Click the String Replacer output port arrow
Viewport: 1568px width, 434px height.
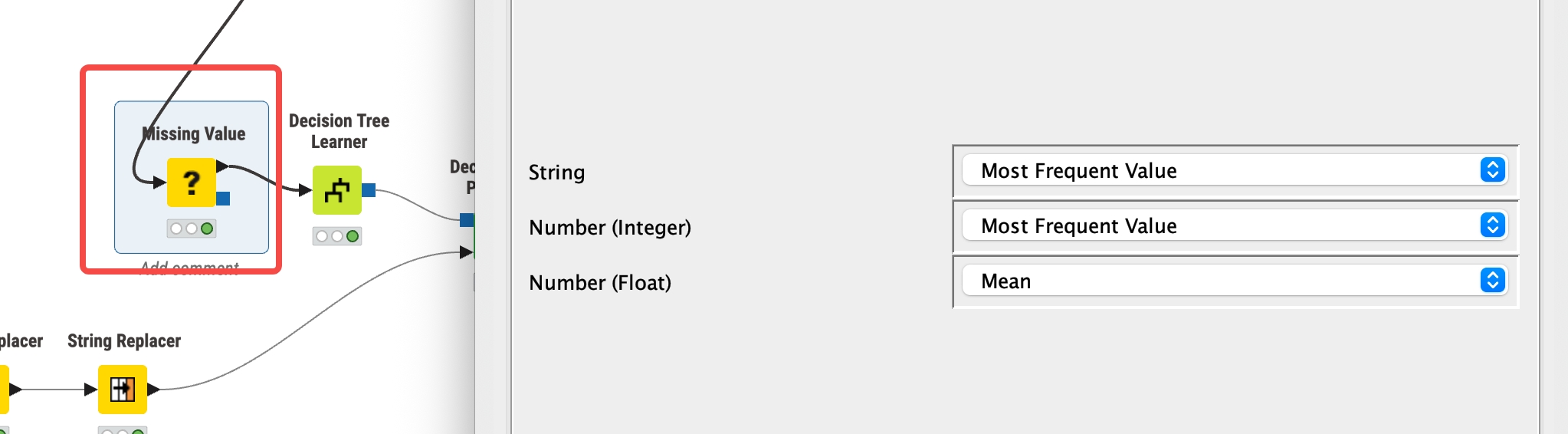pos(153,390)
